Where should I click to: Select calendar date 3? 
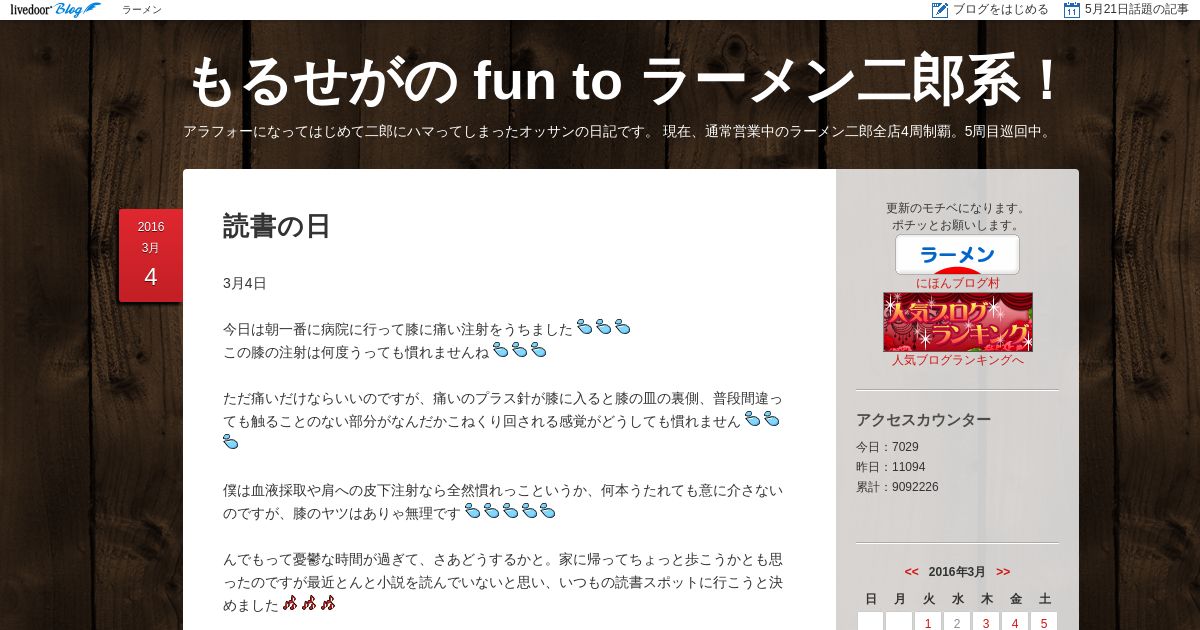click(986, 622)
